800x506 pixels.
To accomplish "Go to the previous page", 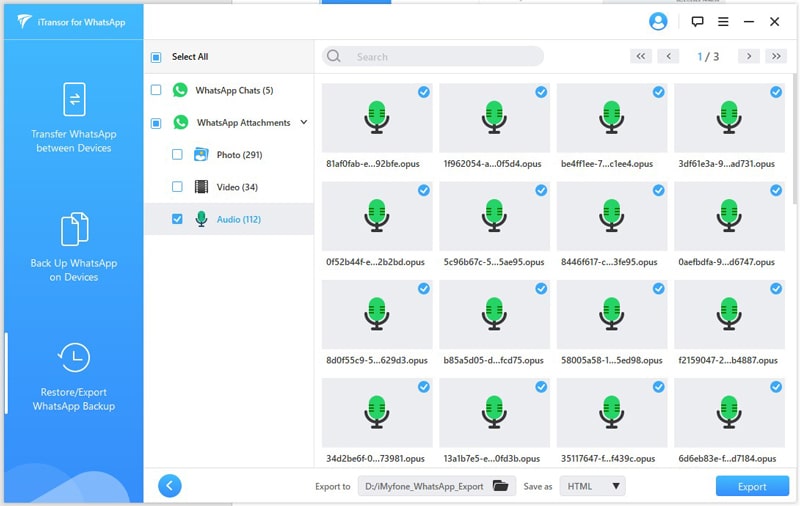I will coord(668,56).
